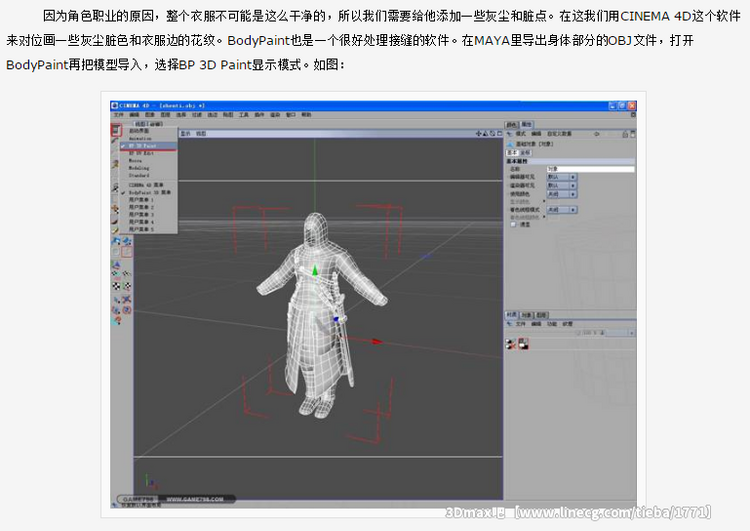Click the back arrow icon left of 模式
750x531 pixels.
click(x=510, y=134)
